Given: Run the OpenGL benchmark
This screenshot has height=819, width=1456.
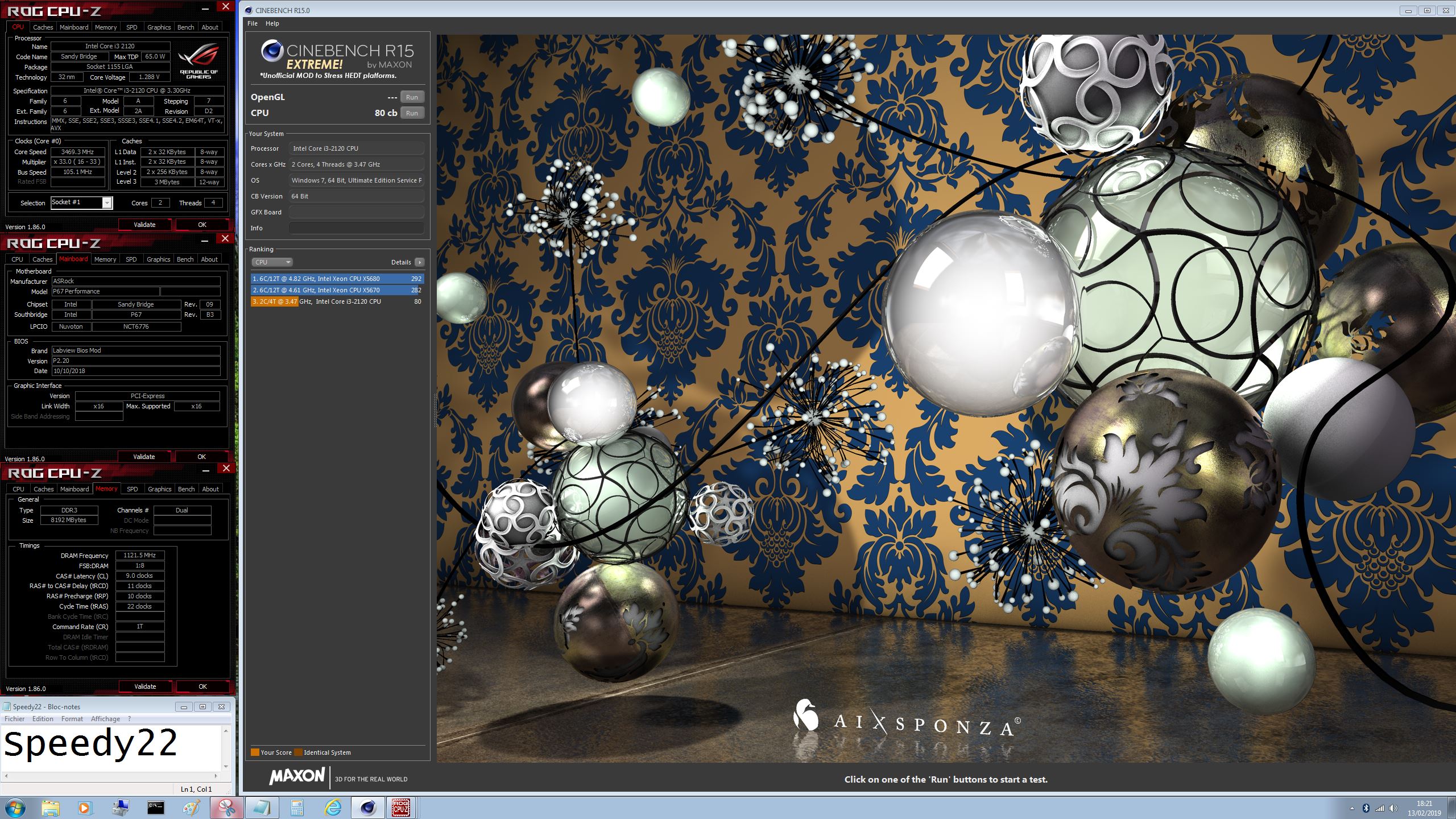Looking at the screenshot, I should (412, 97).
